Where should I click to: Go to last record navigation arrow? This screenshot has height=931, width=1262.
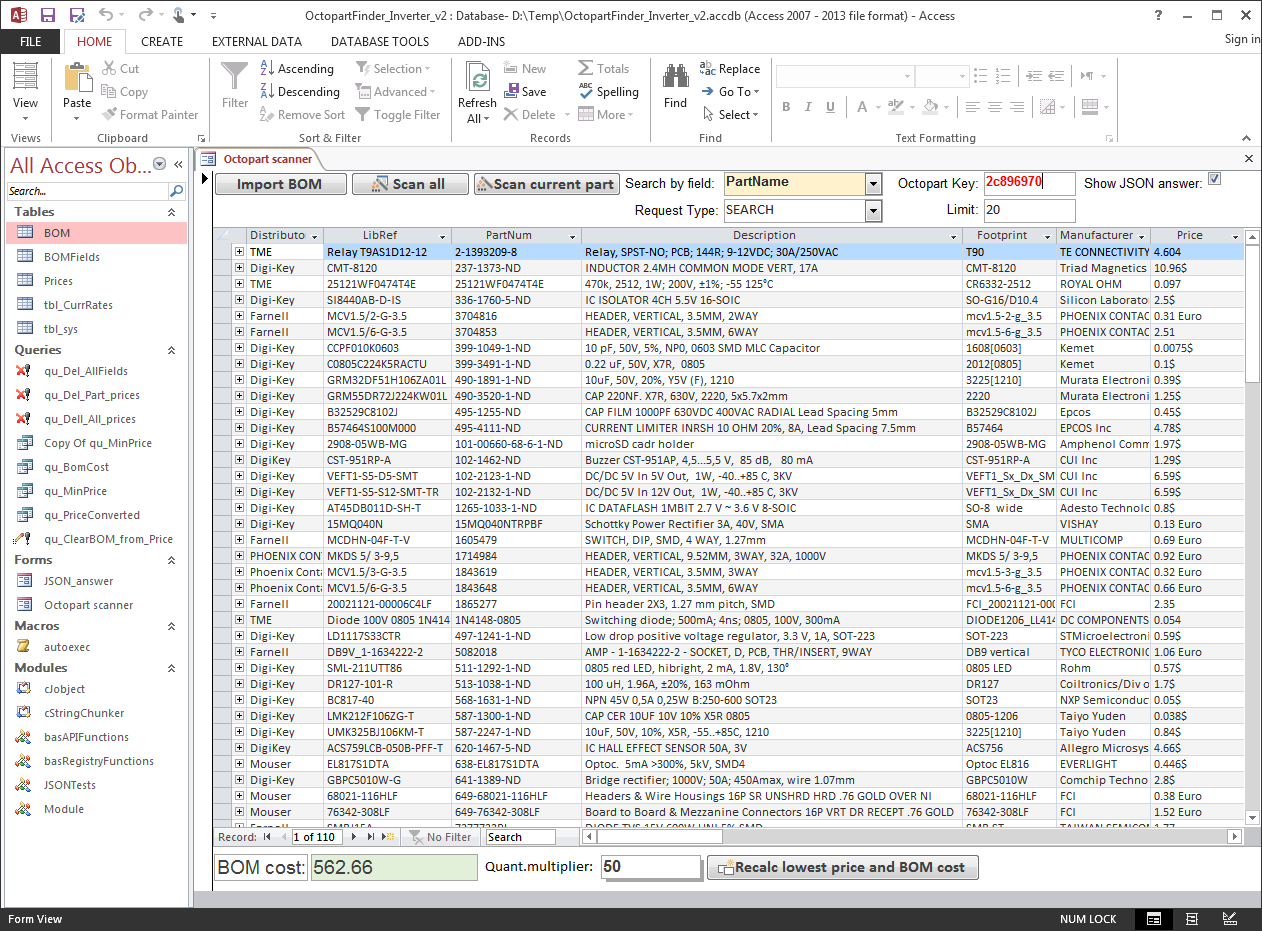[371, 837]
